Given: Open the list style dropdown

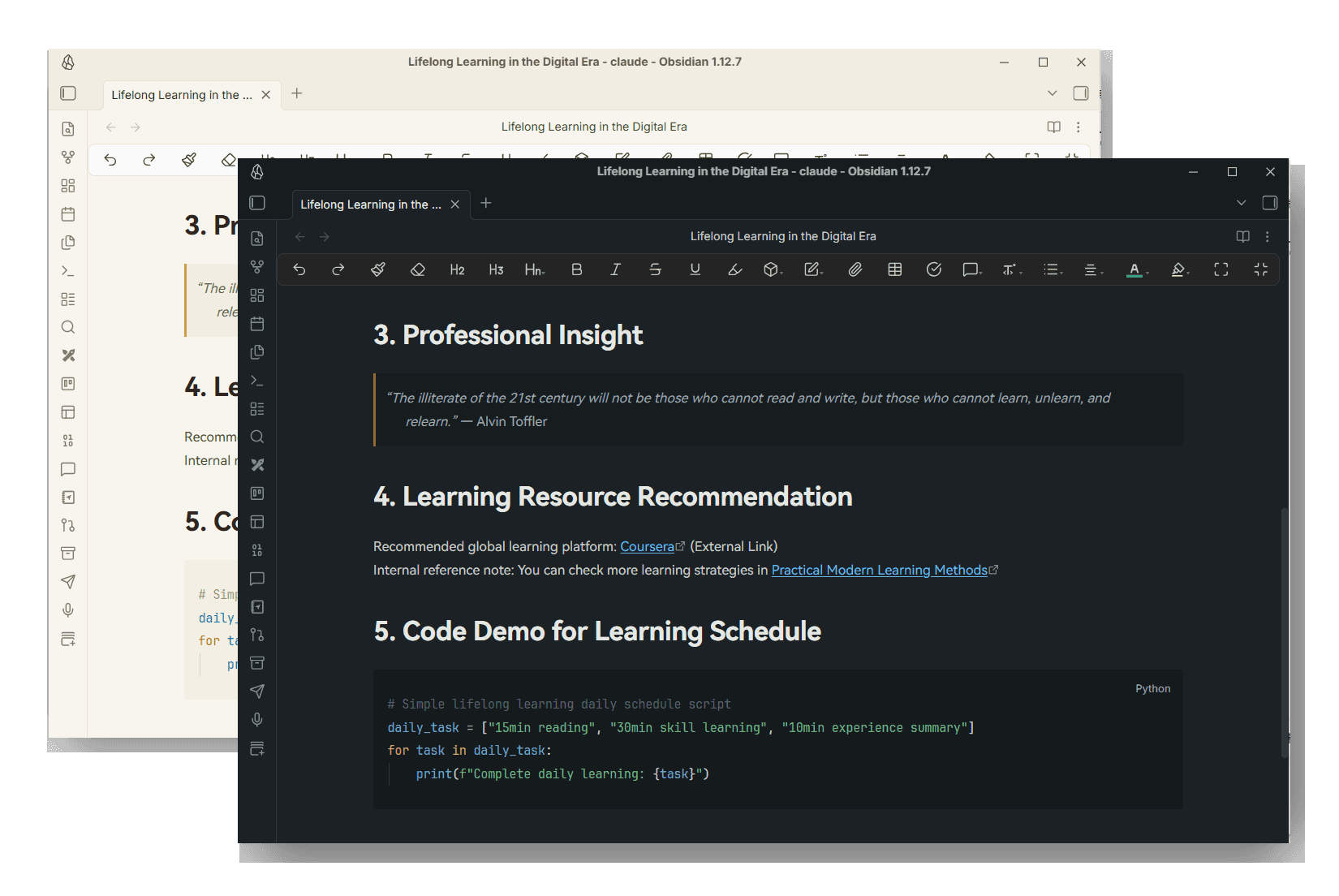Looking at the screenshot, I should click(1053, 269).
